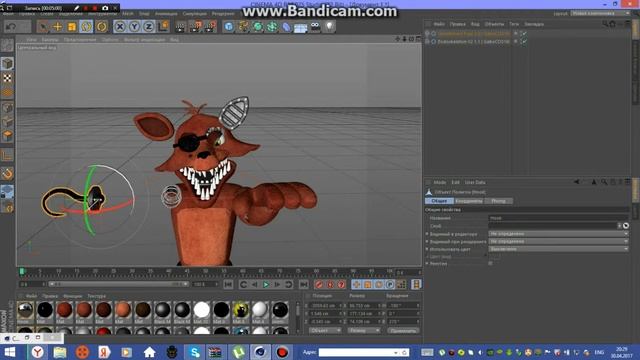The height and width of the screenshot is (360, 640).
Task: Switch to the Coordinates tab in attributes
Action: 469,201
